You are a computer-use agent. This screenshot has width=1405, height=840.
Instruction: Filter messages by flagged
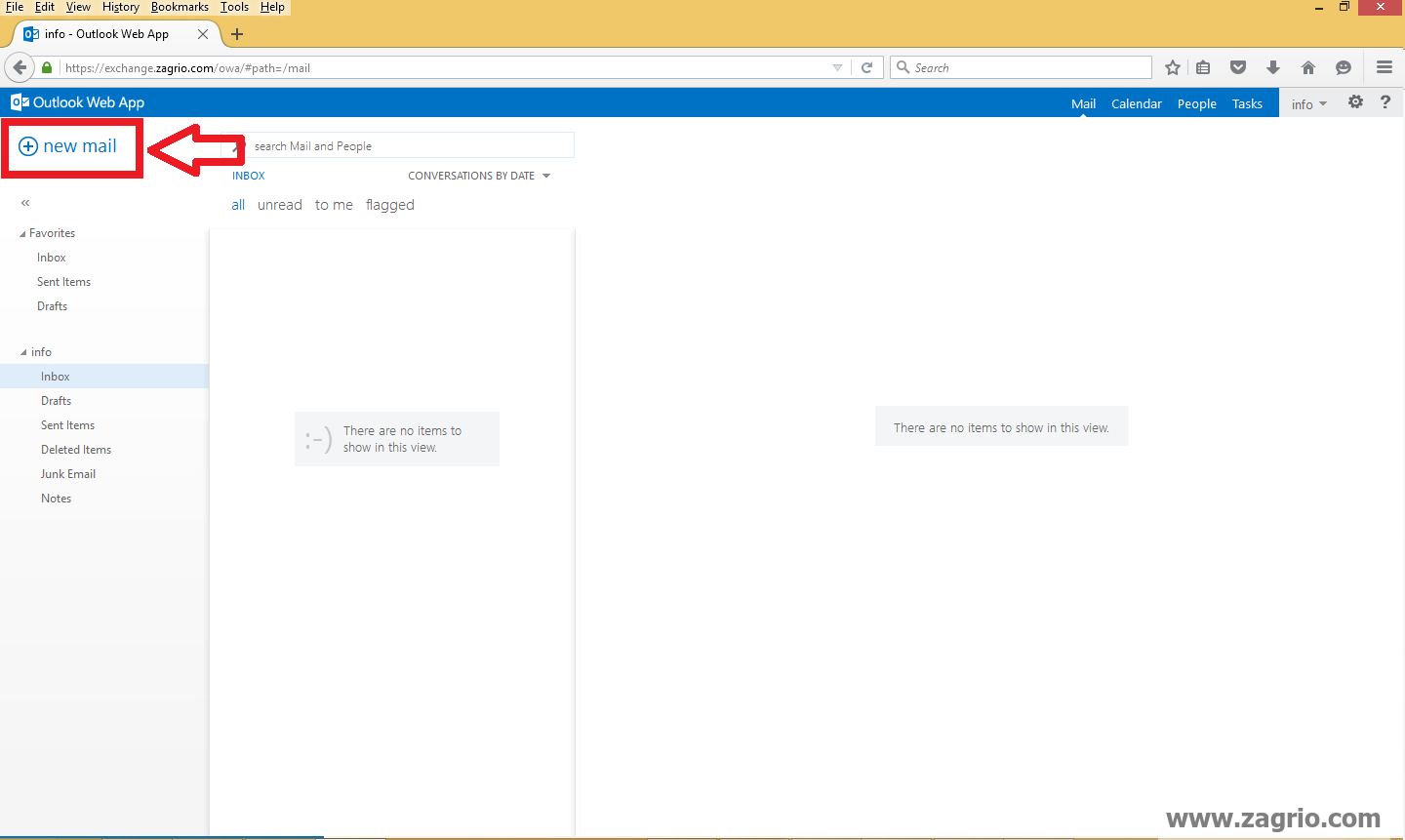[390, 205]
